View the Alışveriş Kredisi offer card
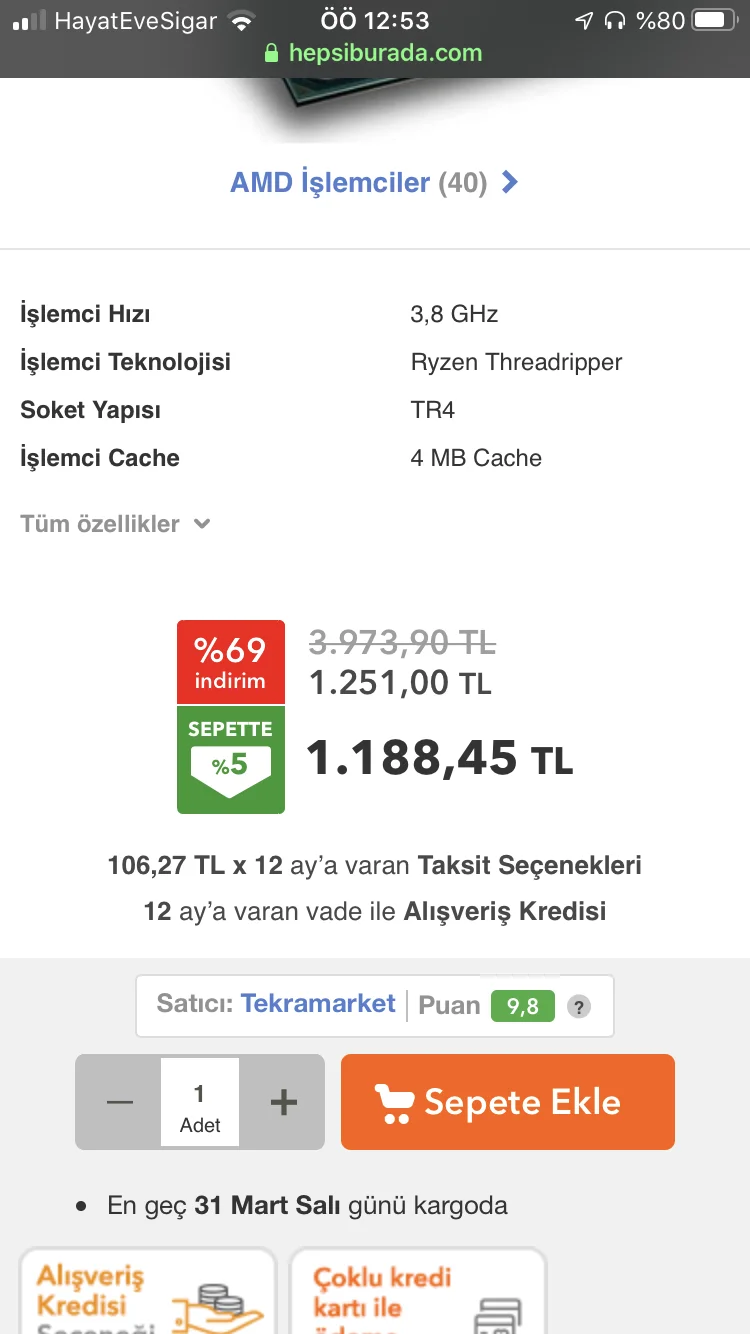This screenshot has height=1334, width=750. [147, 1295]
